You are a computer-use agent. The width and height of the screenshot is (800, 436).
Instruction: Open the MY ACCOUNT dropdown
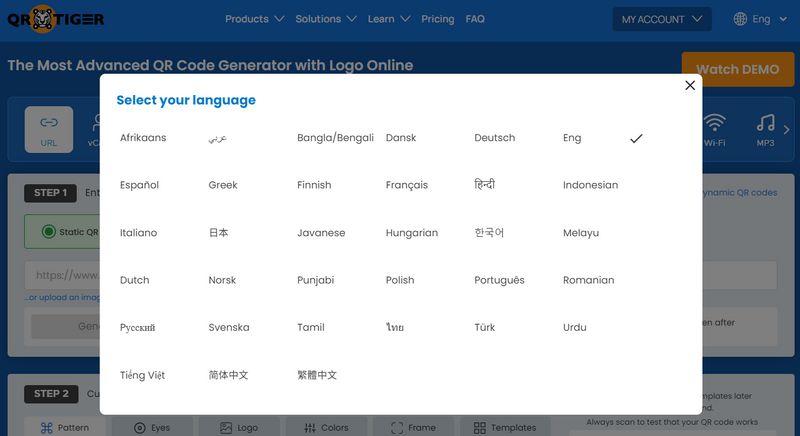point(662,19)
